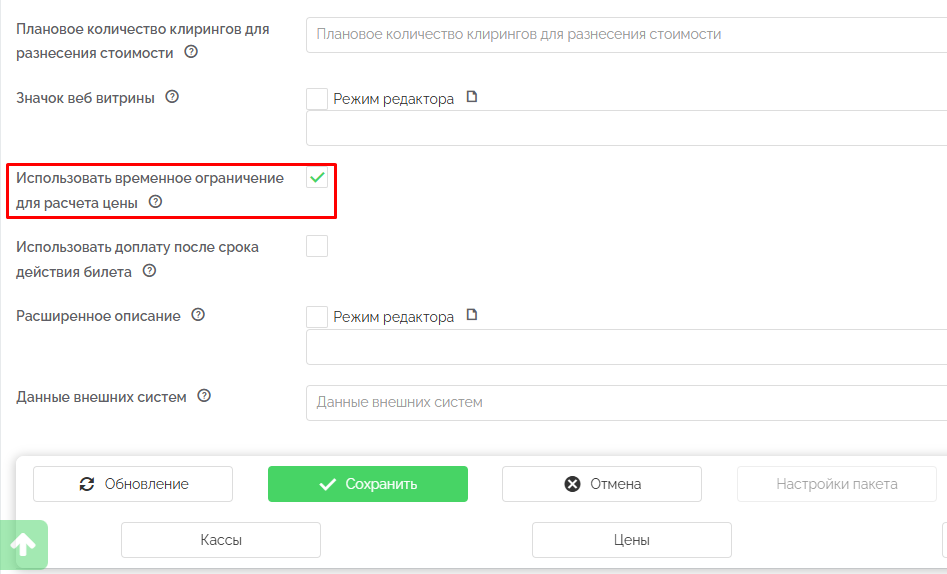The height and width of the screenshot is (574, 947).
Task: Enable Режим редактора for Значок веб витрины
Action: tap(317, 98)
